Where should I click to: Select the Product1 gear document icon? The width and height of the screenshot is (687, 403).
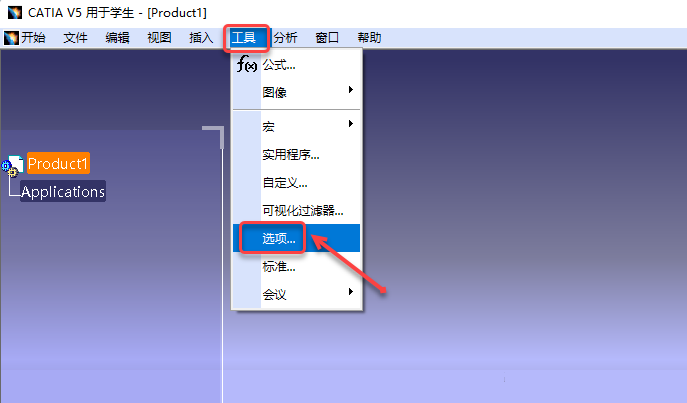point(12,166)
